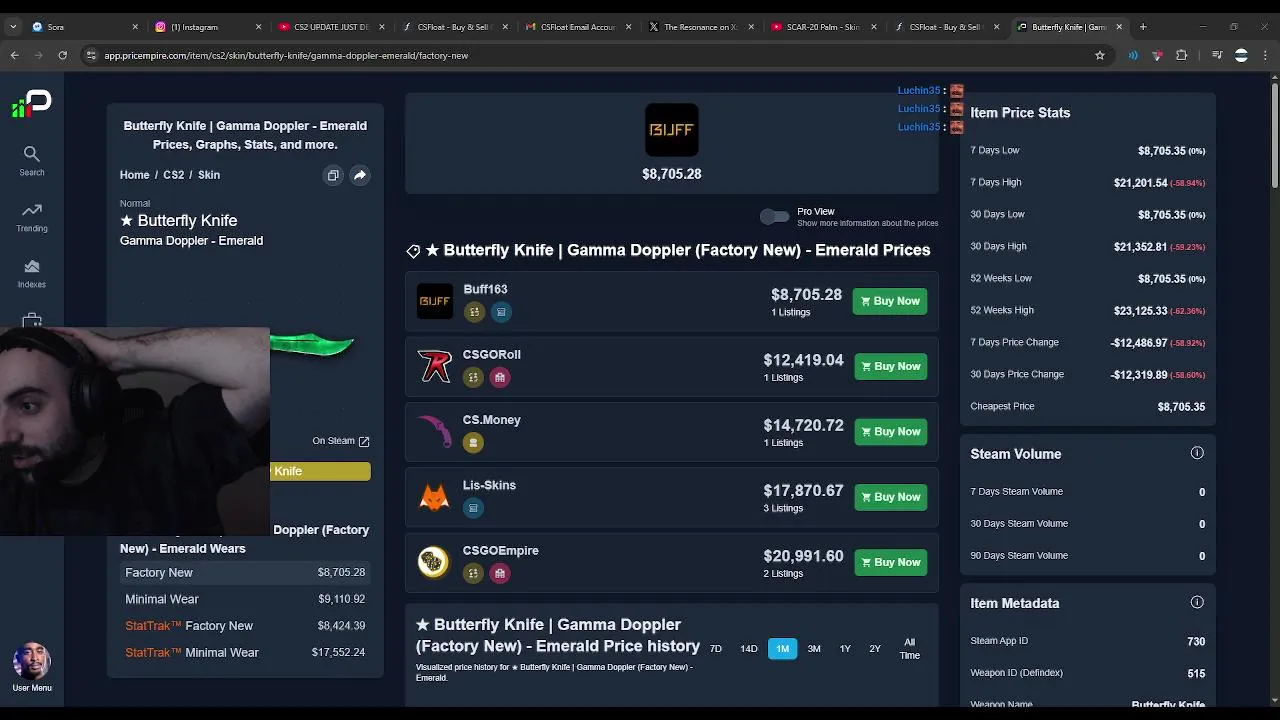Screen dimensions: 1280x720
Task: Go back using the browser back arrow
Action: point(15,55)
